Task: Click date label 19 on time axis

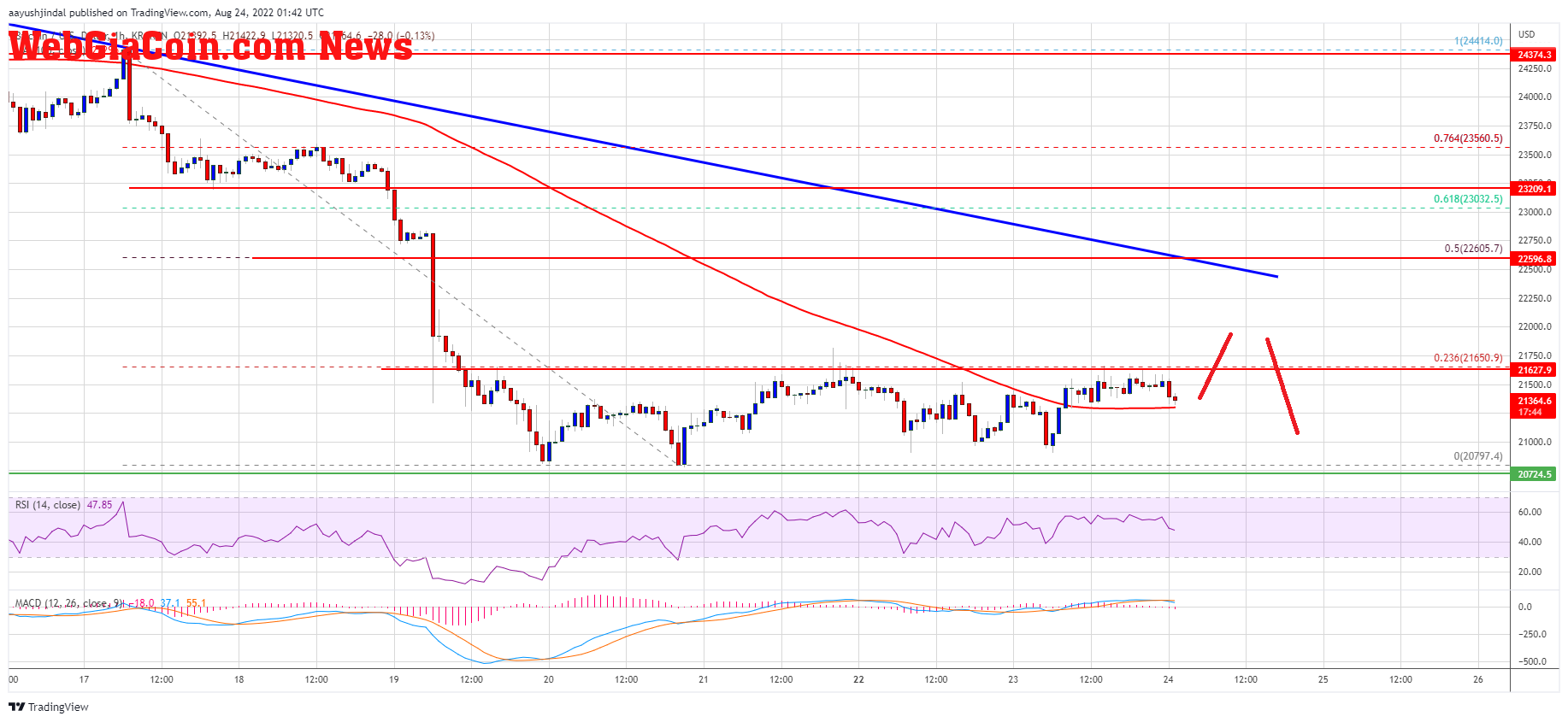Action: 393,680
